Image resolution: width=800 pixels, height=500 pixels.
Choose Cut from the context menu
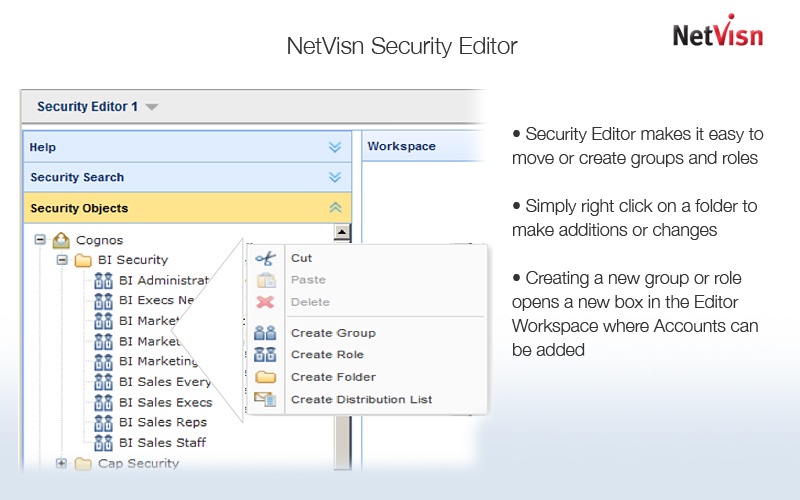point(301,258)
